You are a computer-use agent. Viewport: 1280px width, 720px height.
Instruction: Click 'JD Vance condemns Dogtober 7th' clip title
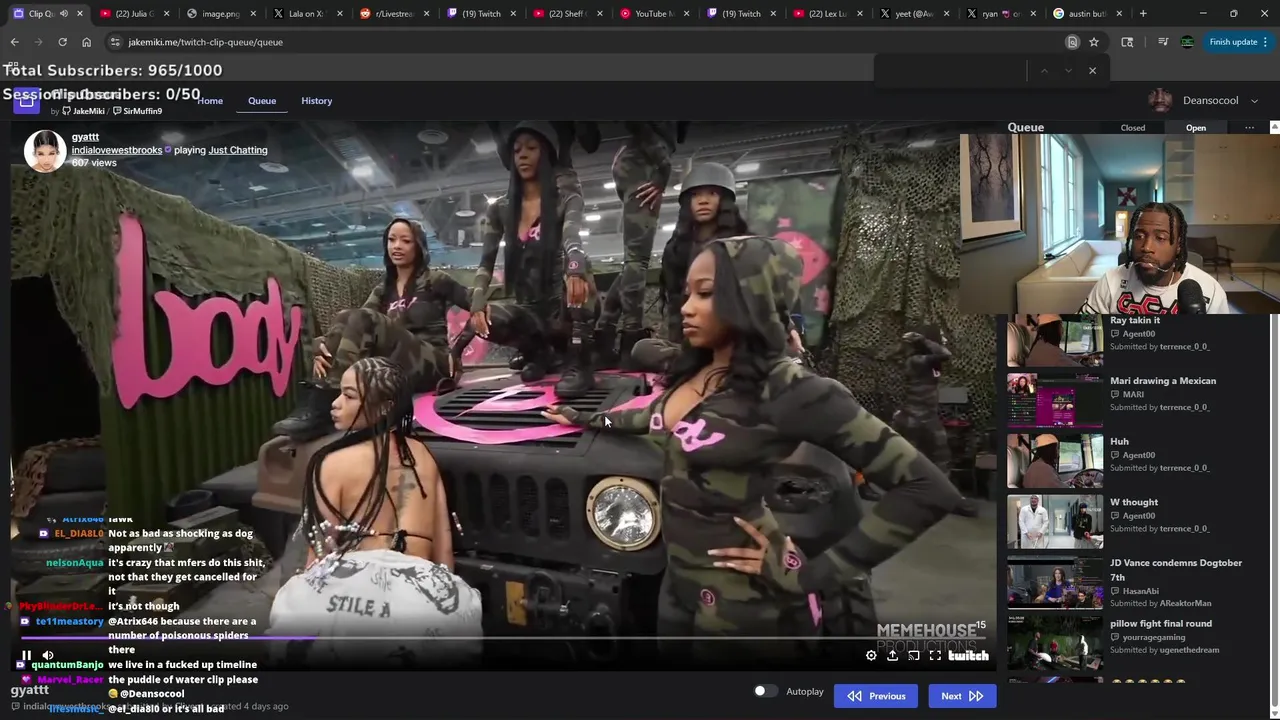1176,570
